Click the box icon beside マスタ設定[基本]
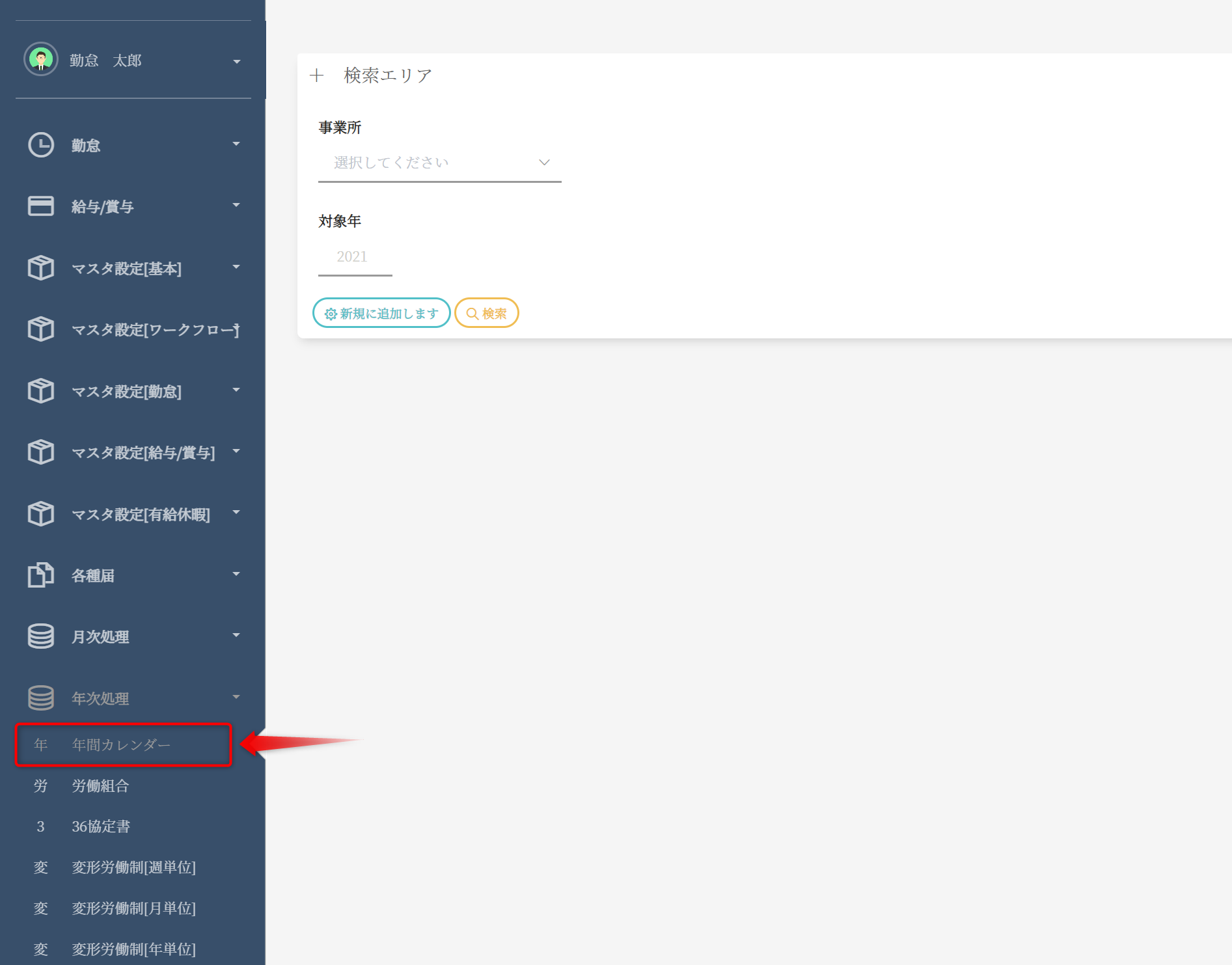Image resolution: width=1232 pixels, height=965 pixels. [41, 268]
